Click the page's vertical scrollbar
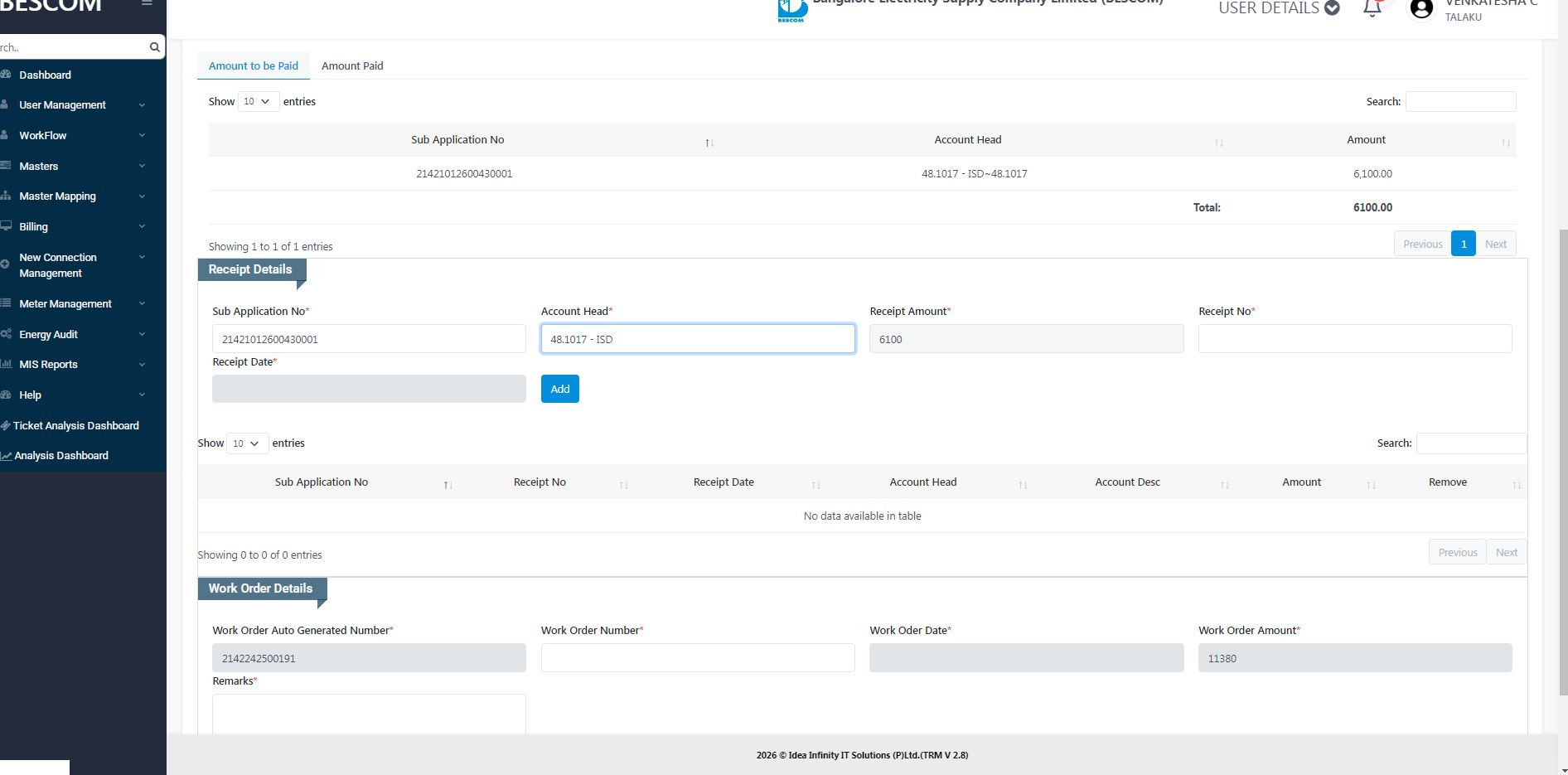1568x775 pixels. coord(1563,462)
